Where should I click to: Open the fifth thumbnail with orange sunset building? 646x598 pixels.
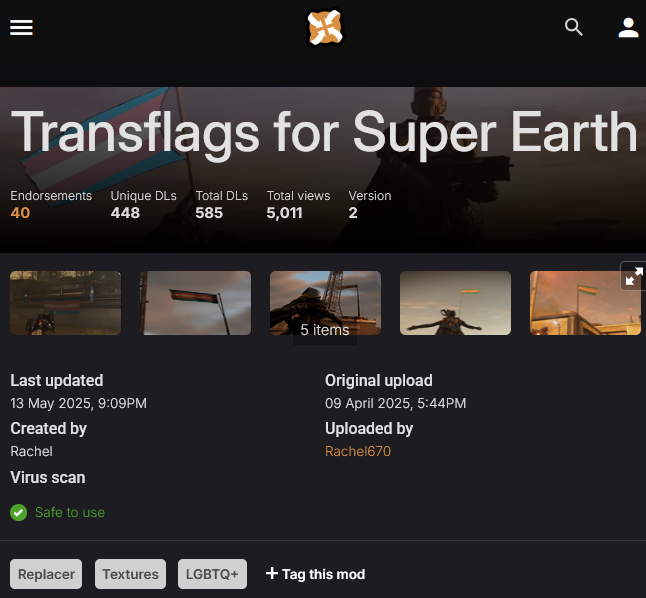point(585,303)
